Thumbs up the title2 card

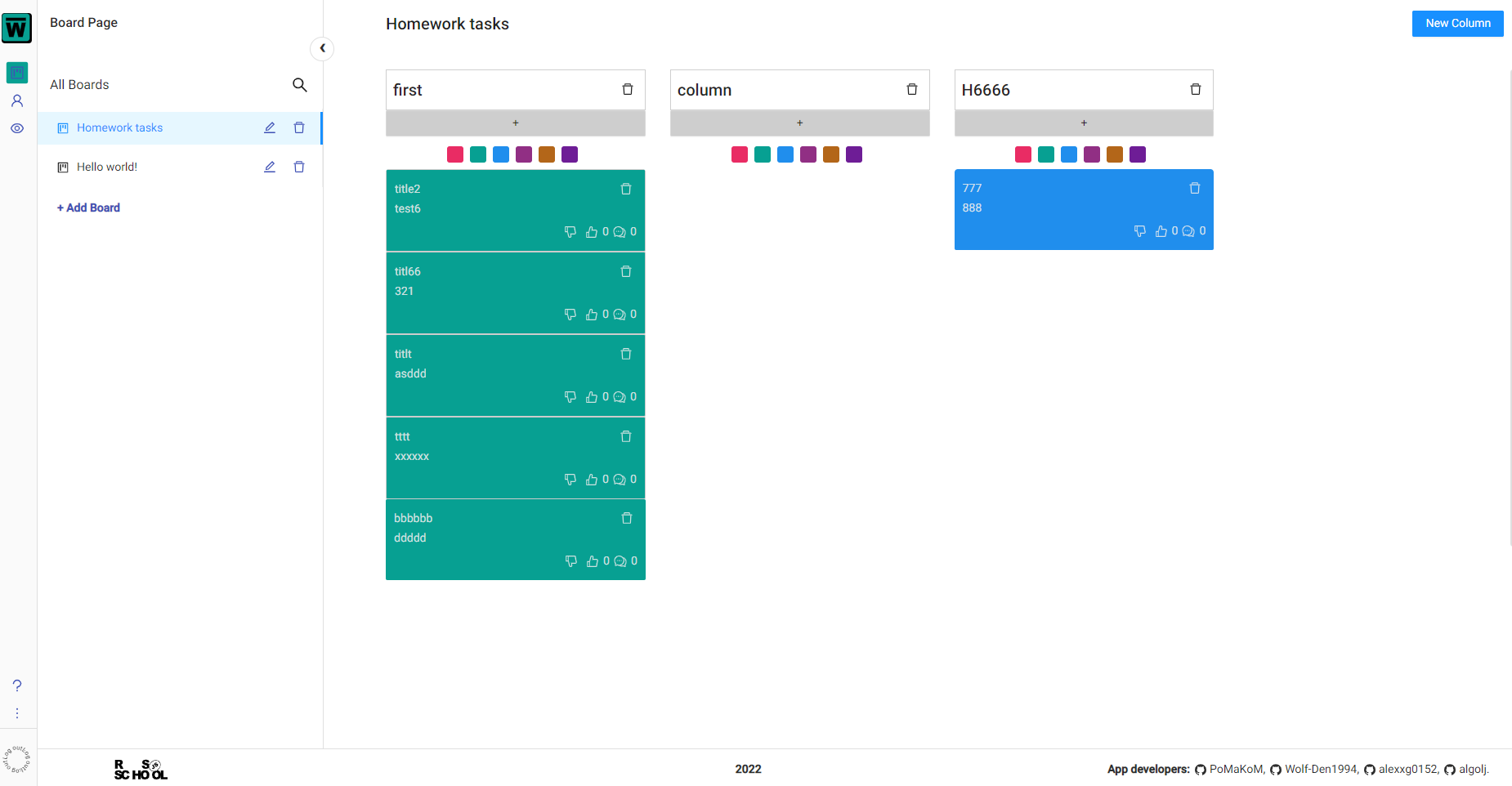(592, 232)
